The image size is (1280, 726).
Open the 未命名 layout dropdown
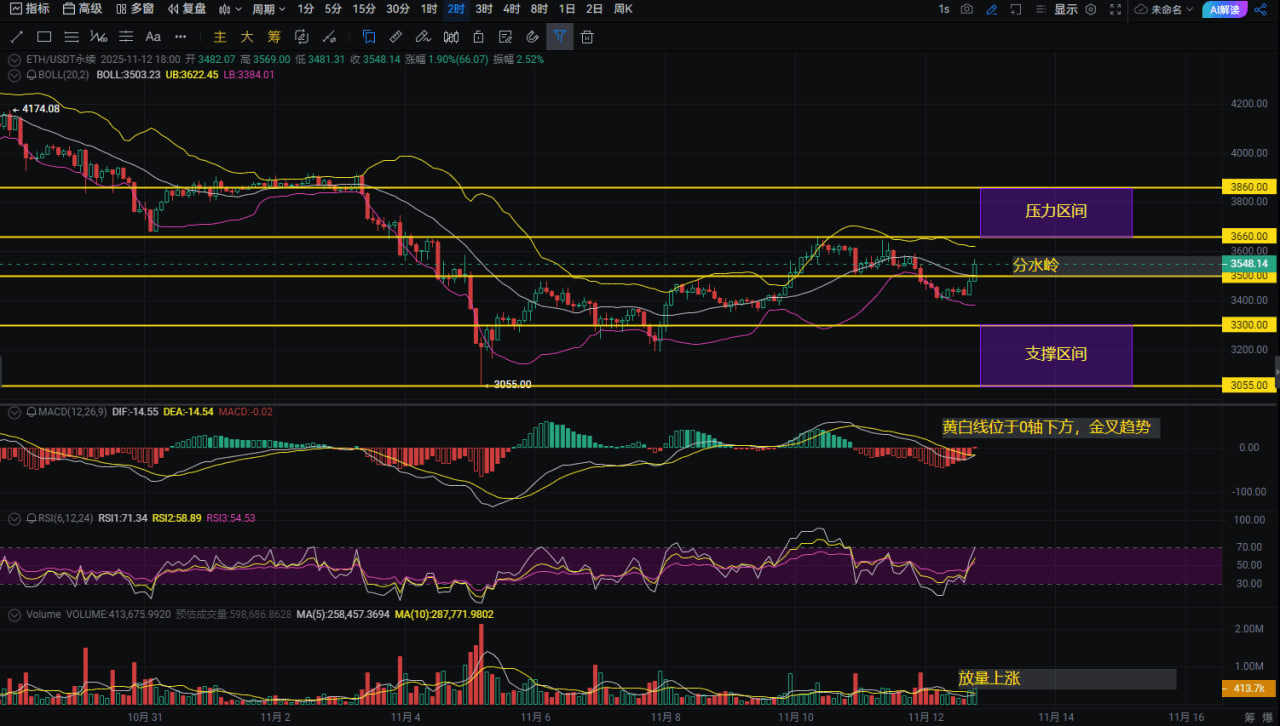pos(1165,9)
